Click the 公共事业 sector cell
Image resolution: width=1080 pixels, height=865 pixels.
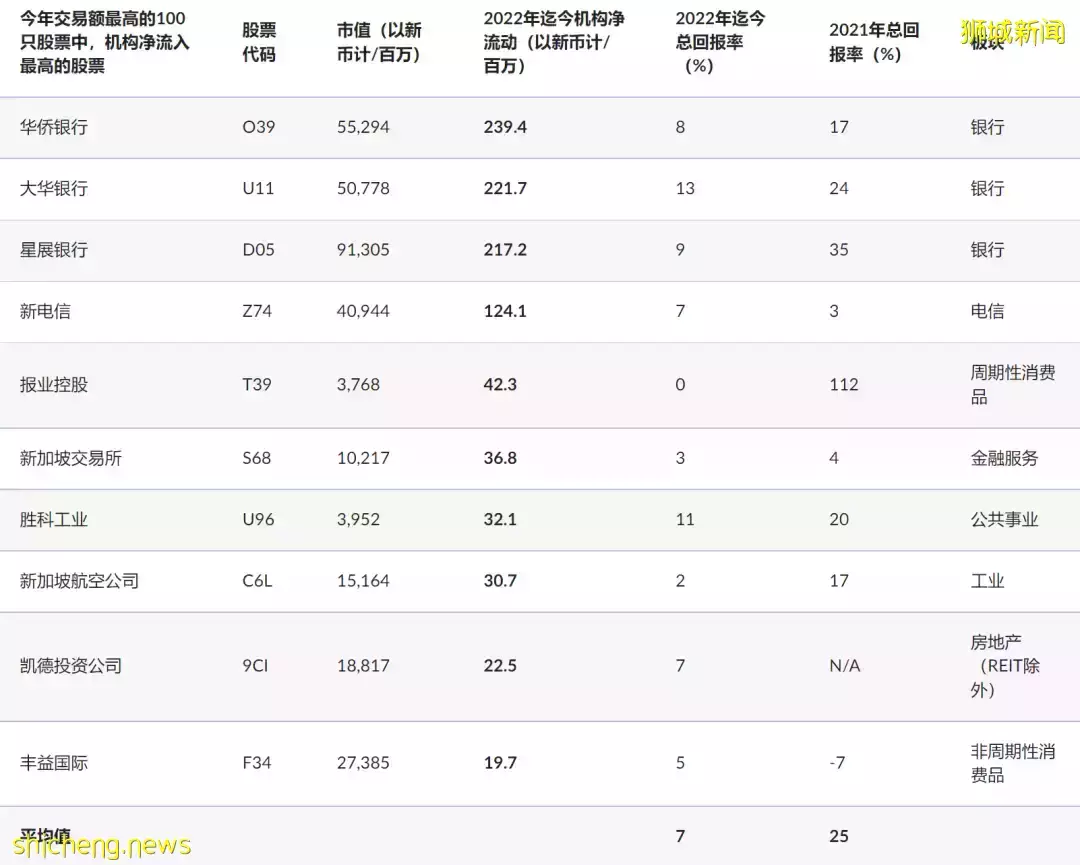click(1004, 520)
